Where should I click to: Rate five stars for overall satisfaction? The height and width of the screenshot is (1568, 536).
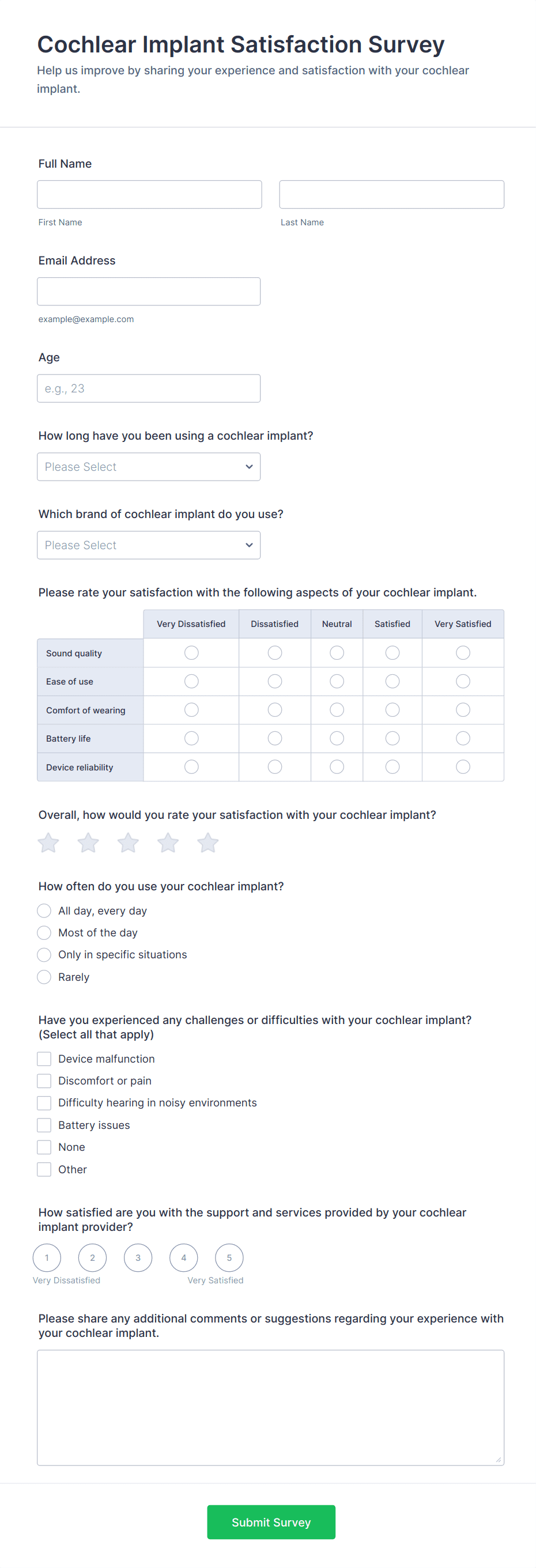point(207,843)
